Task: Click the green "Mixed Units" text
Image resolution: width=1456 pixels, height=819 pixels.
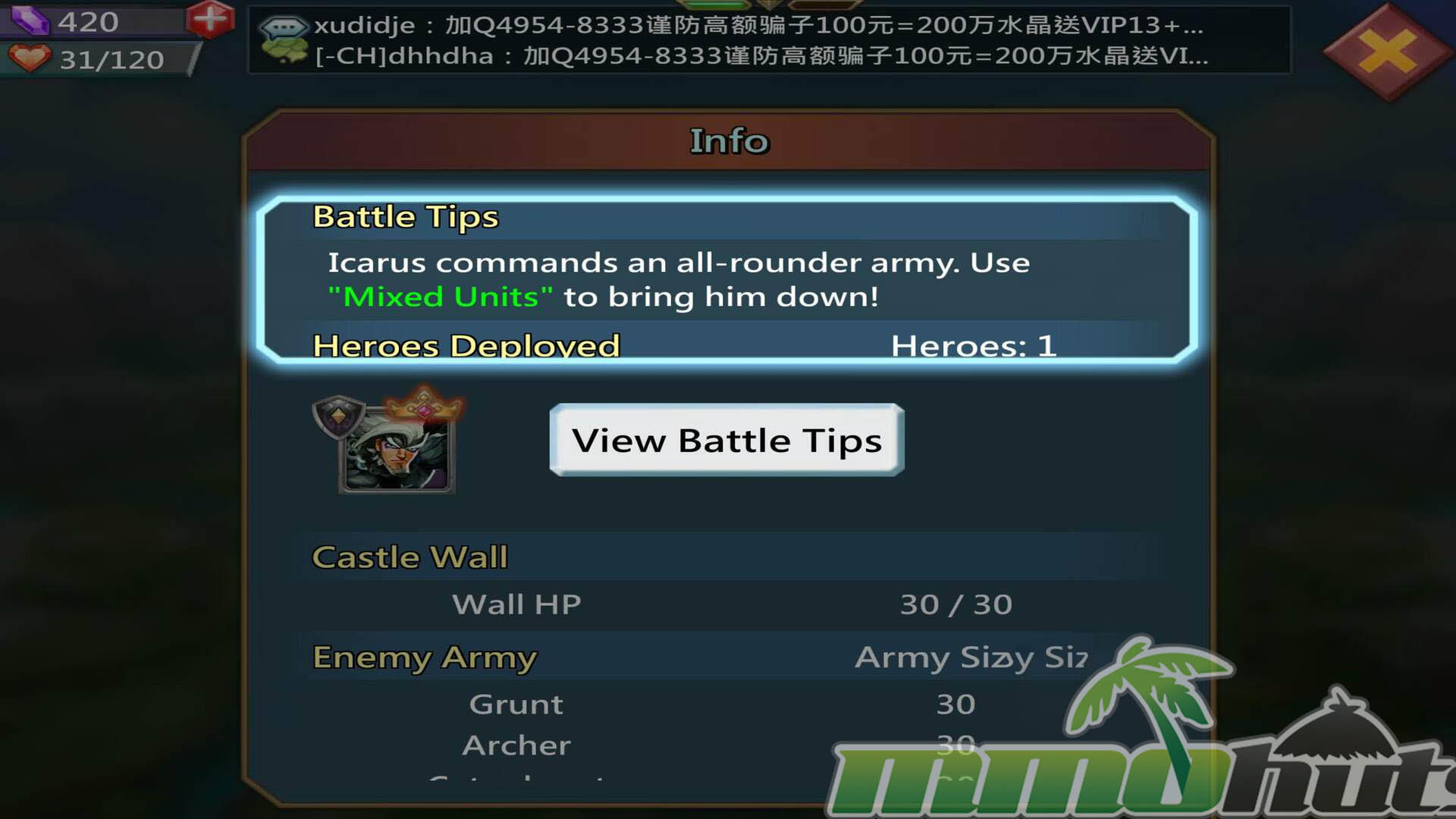Action: 440,297
